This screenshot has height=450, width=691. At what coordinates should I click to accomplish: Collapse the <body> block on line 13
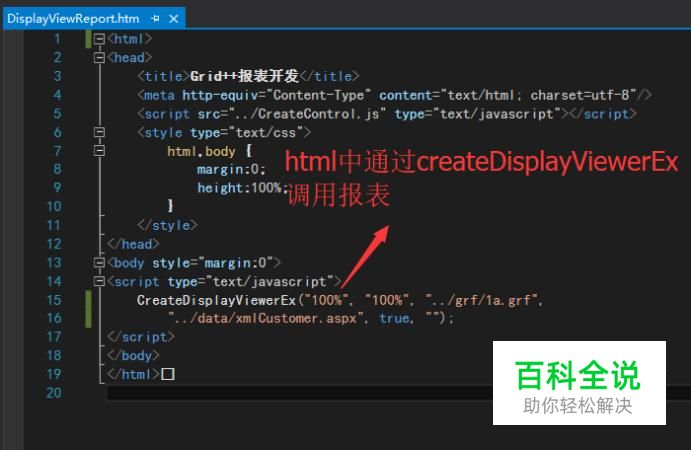99,263
